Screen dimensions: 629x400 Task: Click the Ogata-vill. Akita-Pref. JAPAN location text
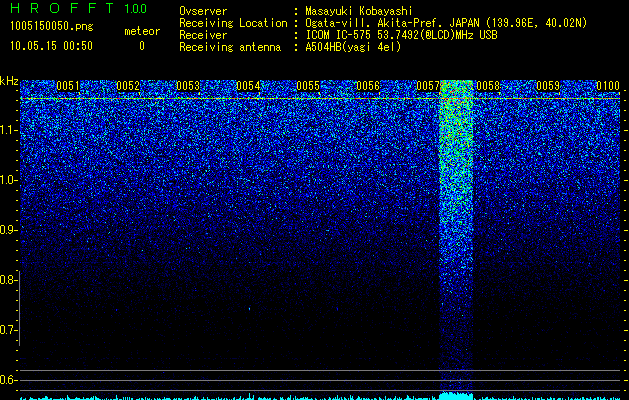(x=446, y=23)
